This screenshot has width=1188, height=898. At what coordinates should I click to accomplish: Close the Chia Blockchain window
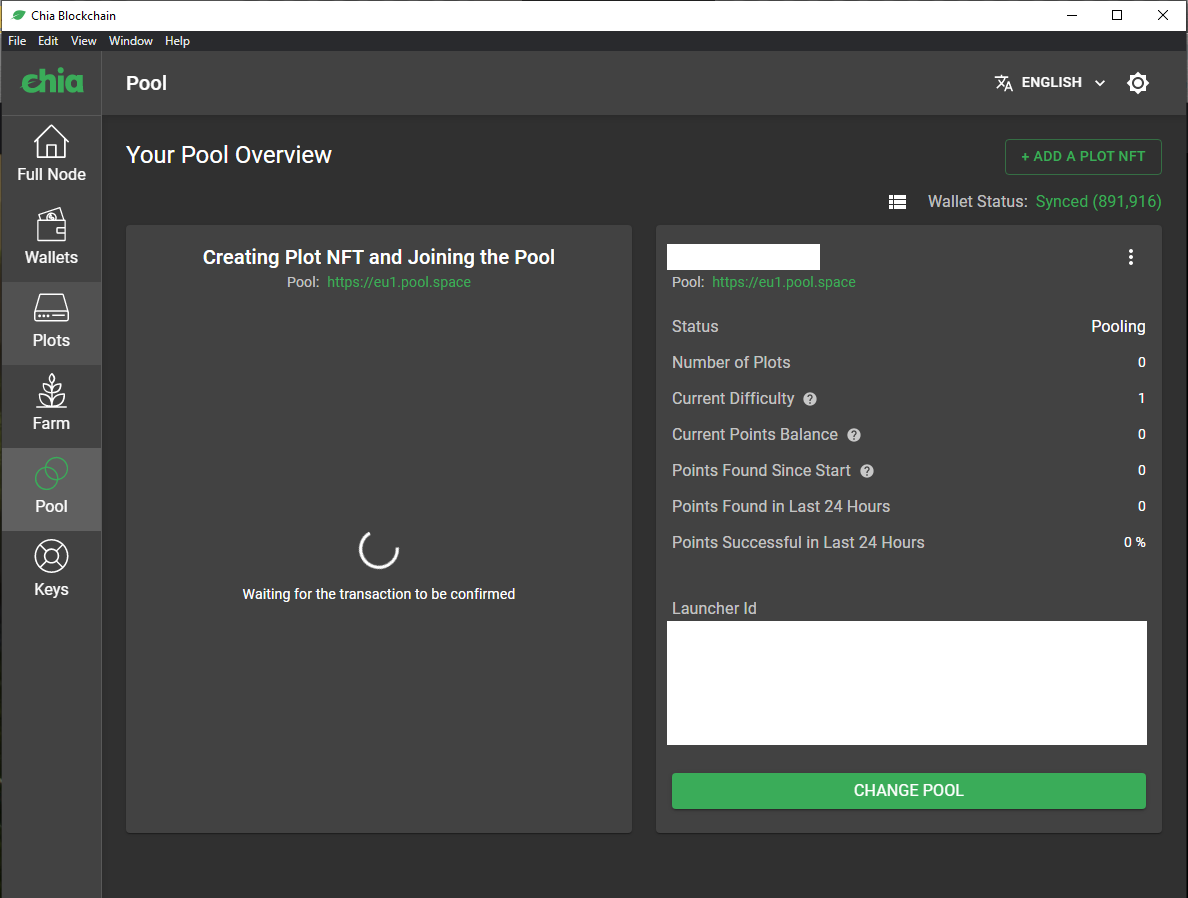pyautogui.click(x=1162, y=15)
